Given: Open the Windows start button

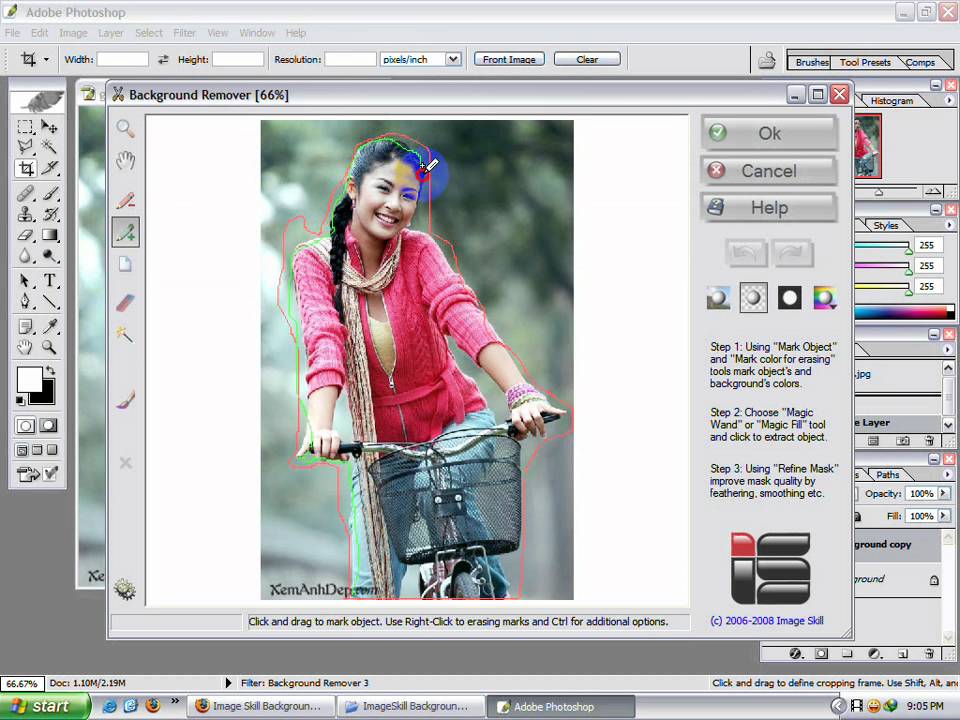Looking at the screenshot, I should click(44, 706).
